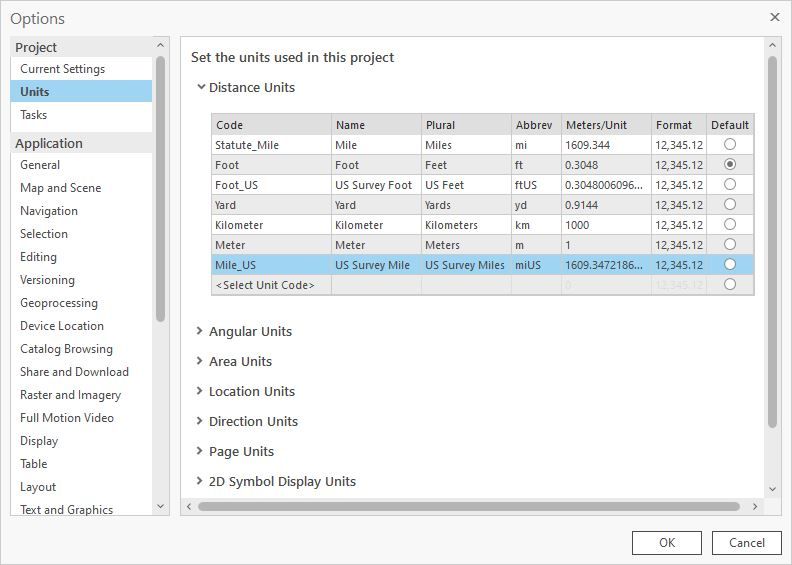This screenshot has height=565, width=792.
Task: Click the Meters/Unit column header
Action: (606, 125)
